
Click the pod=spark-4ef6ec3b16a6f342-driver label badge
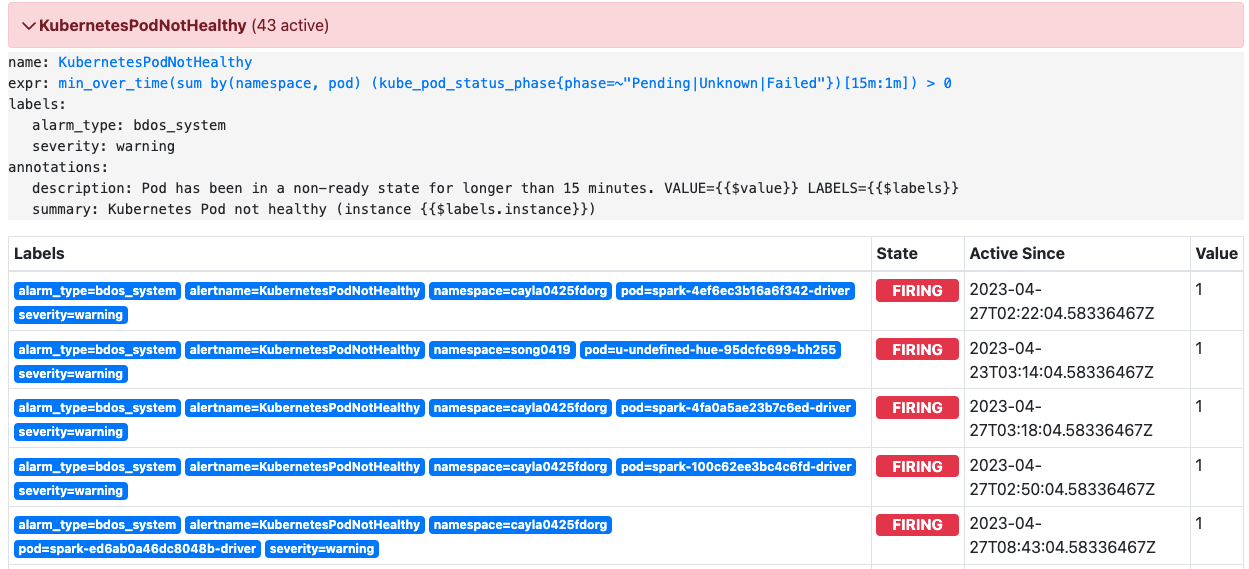tap(736, 291)
